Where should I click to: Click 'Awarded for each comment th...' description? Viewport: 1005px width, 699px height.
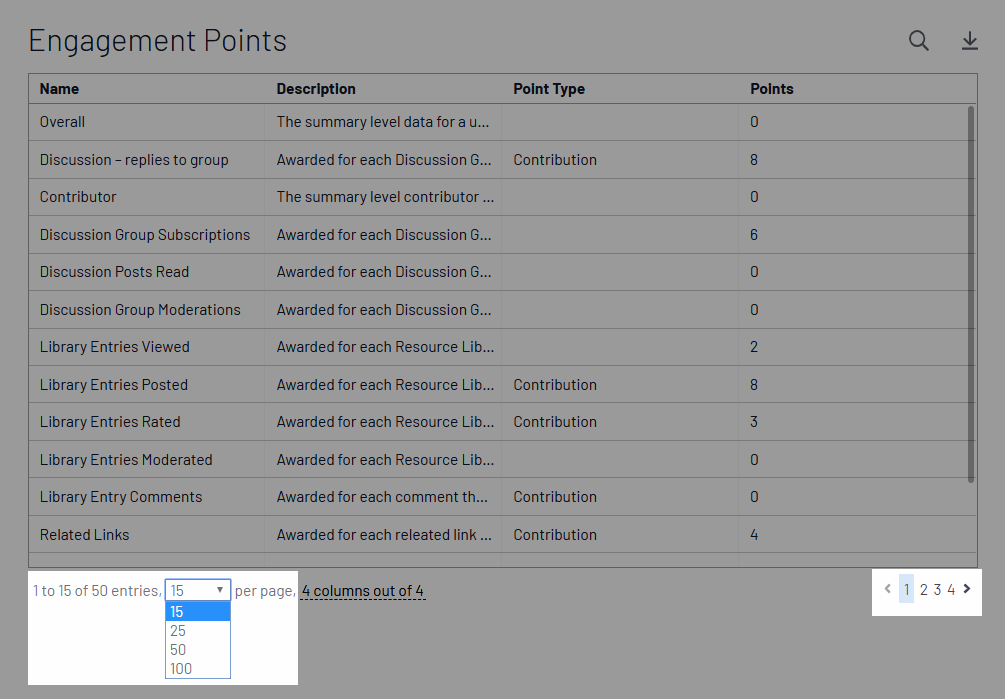382,497
